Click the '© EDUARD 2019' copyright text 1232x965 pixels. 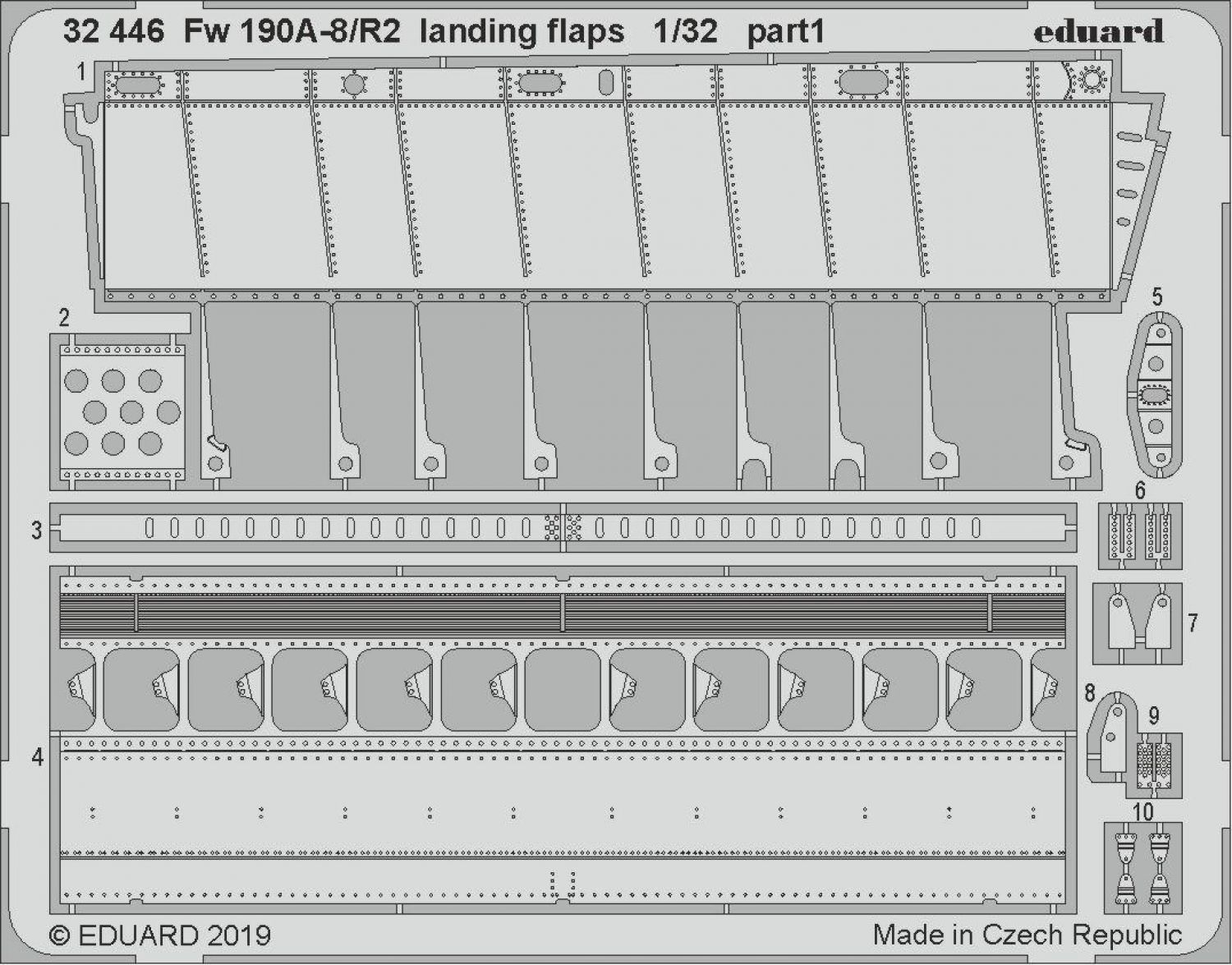point(160,935)
